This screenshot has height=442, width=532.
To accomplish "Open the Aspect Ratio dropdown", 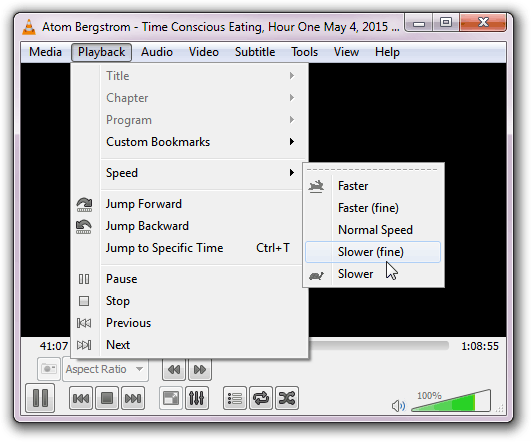I will point(105,369).
